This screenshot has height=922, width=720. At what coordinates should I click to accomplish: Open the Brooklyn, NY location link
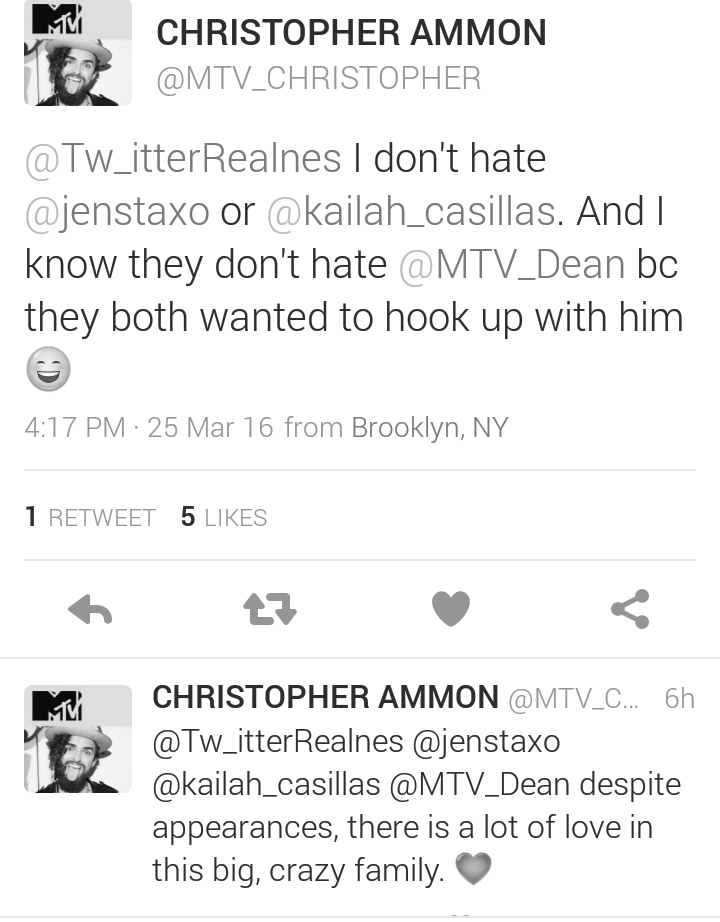429,427
